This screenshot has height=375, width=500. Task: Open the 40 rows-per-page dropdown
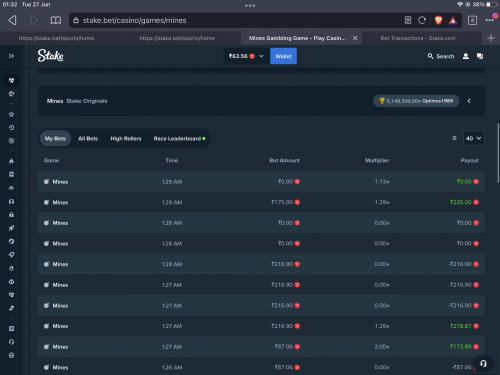coord(473,138)
